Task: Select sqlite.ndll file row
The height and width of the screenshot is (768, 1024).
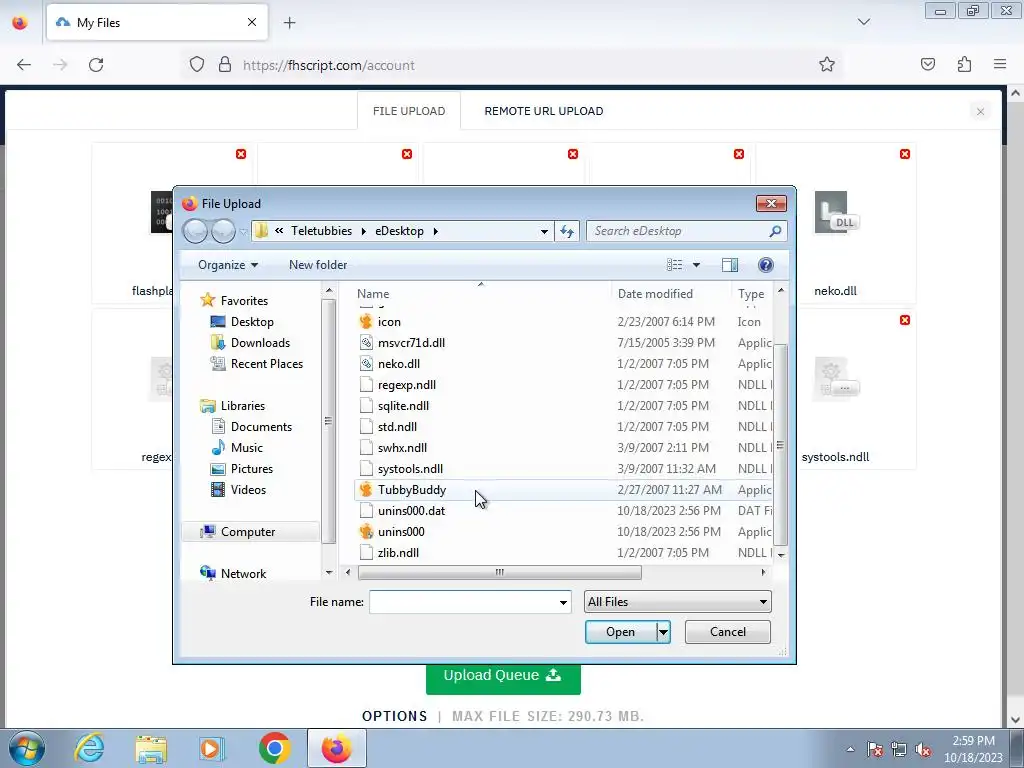Action: pos(403,406)
